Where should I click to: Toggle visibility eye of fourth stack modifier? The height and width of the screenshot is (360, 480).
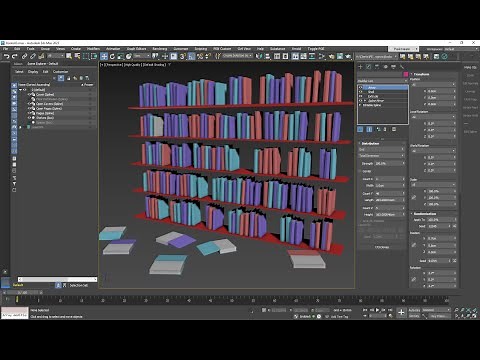point(361,100)
